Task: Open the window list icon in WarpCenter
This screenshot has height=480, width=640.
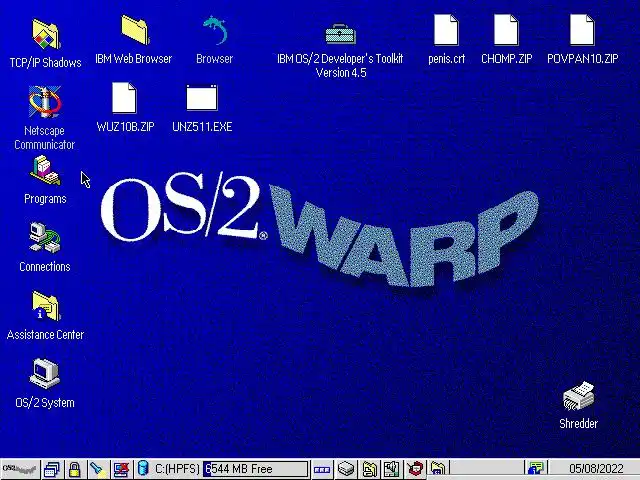Action: tap(52, 469)
